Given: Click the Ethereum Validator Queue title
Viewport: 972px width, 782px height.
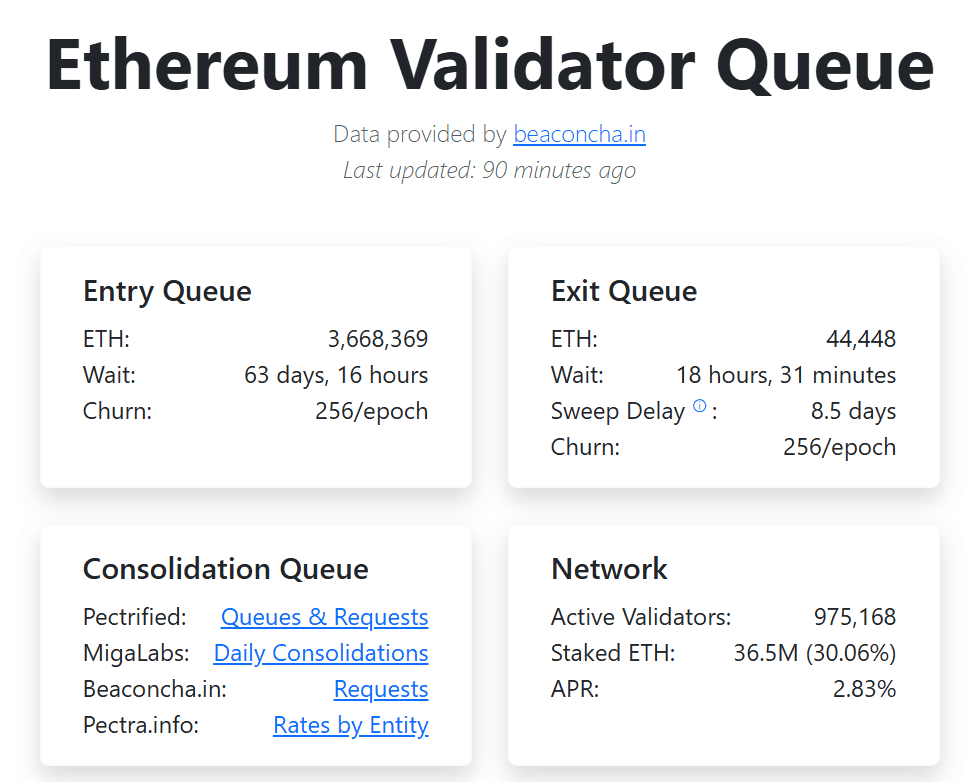Looking at the screenshot, I should [486, 66].
